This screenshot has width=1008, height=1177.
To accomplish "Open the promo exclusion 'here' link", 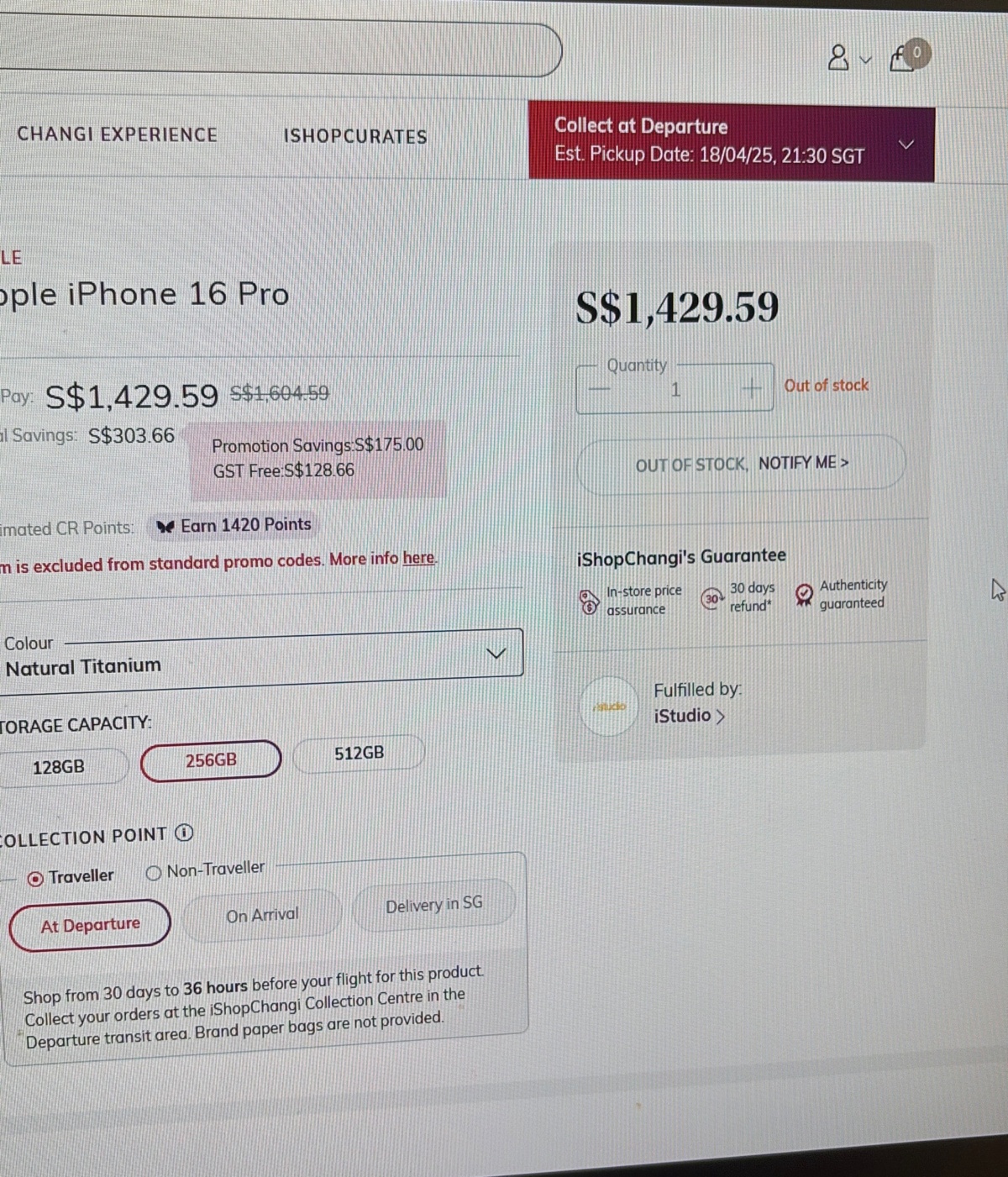I will (418, 558).
